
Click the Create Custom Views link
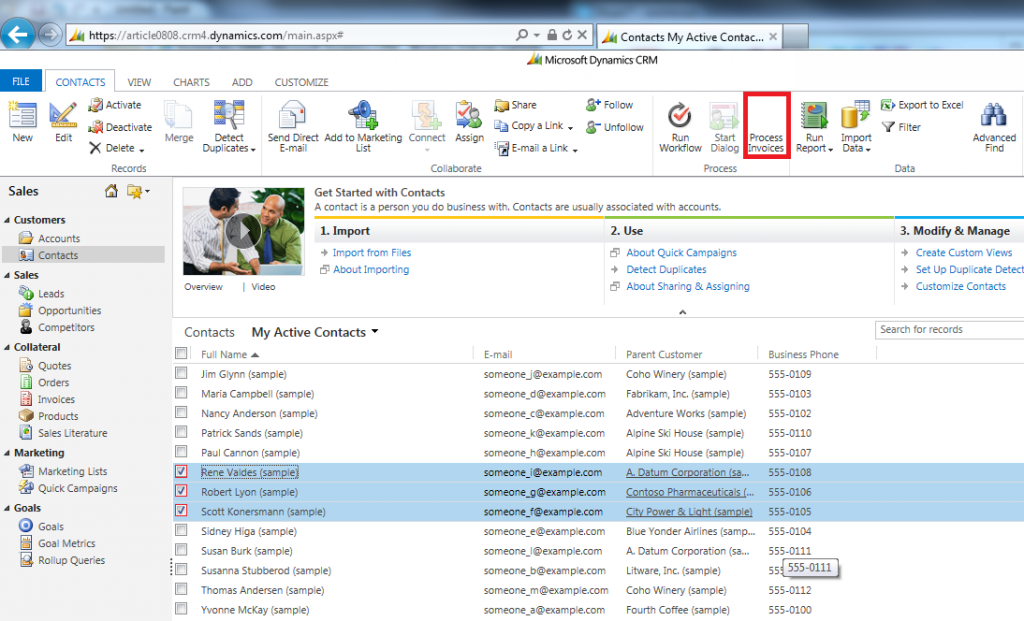click(x=964, y=252)
